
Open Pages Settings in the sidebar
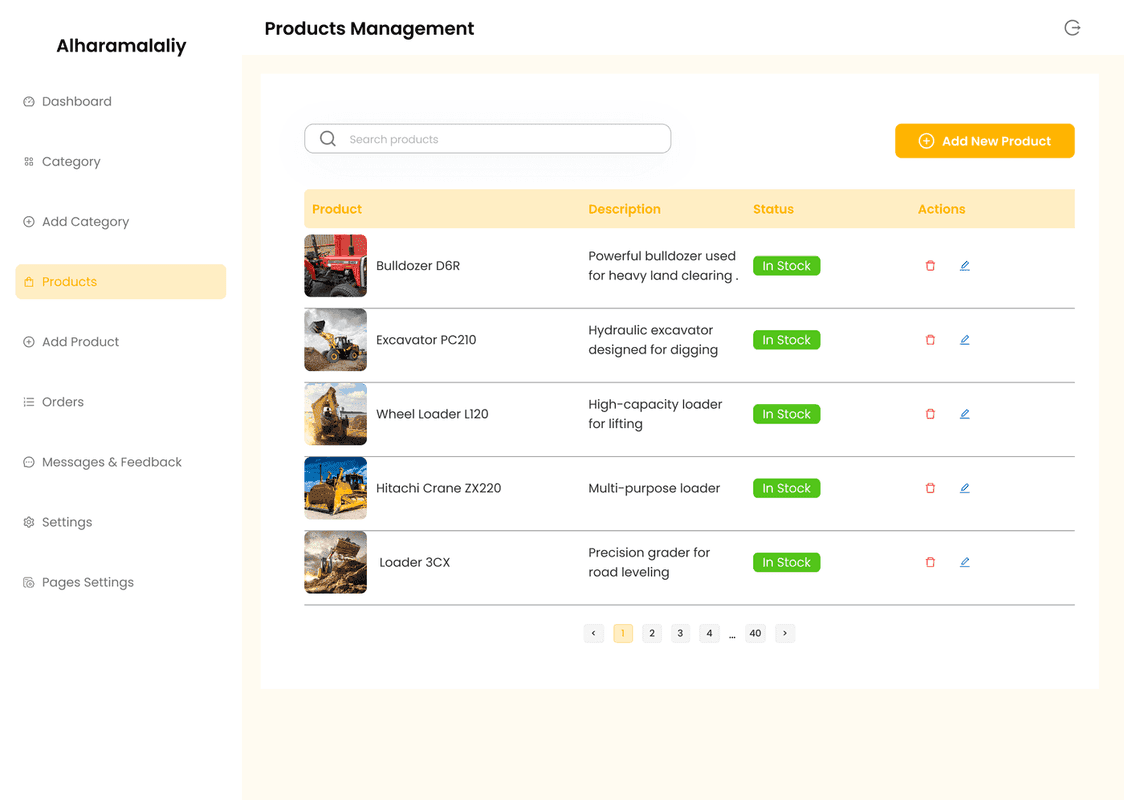point(87,582)
